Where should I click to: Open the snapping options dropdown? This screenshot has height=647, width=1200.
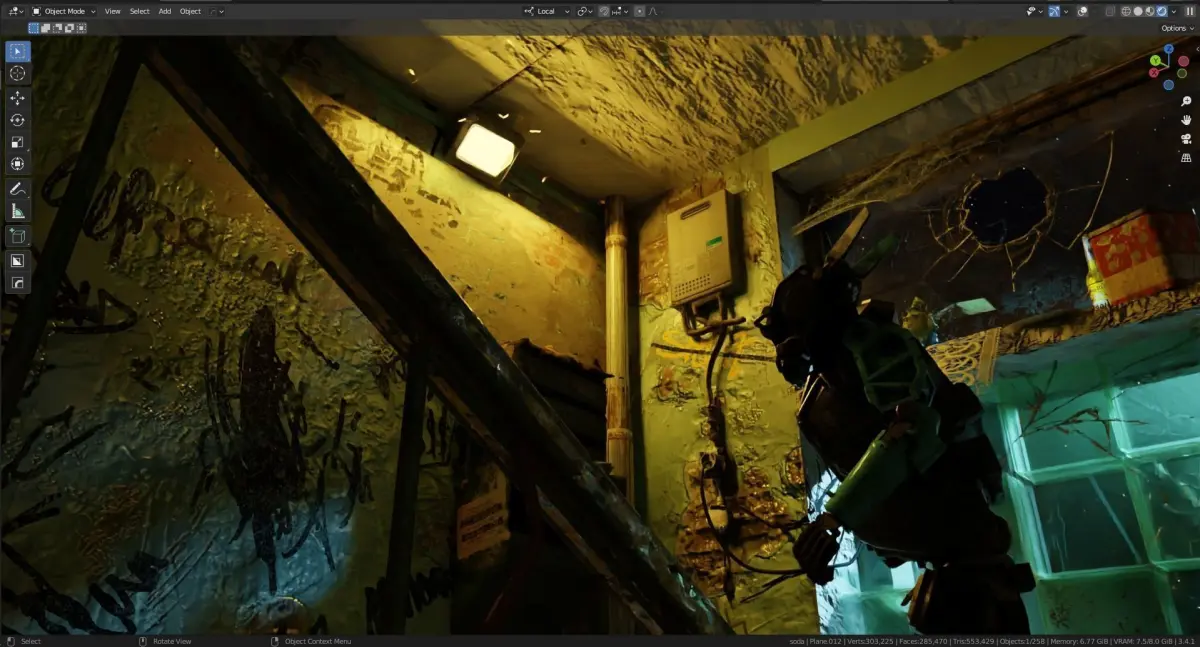click(619, 11)
